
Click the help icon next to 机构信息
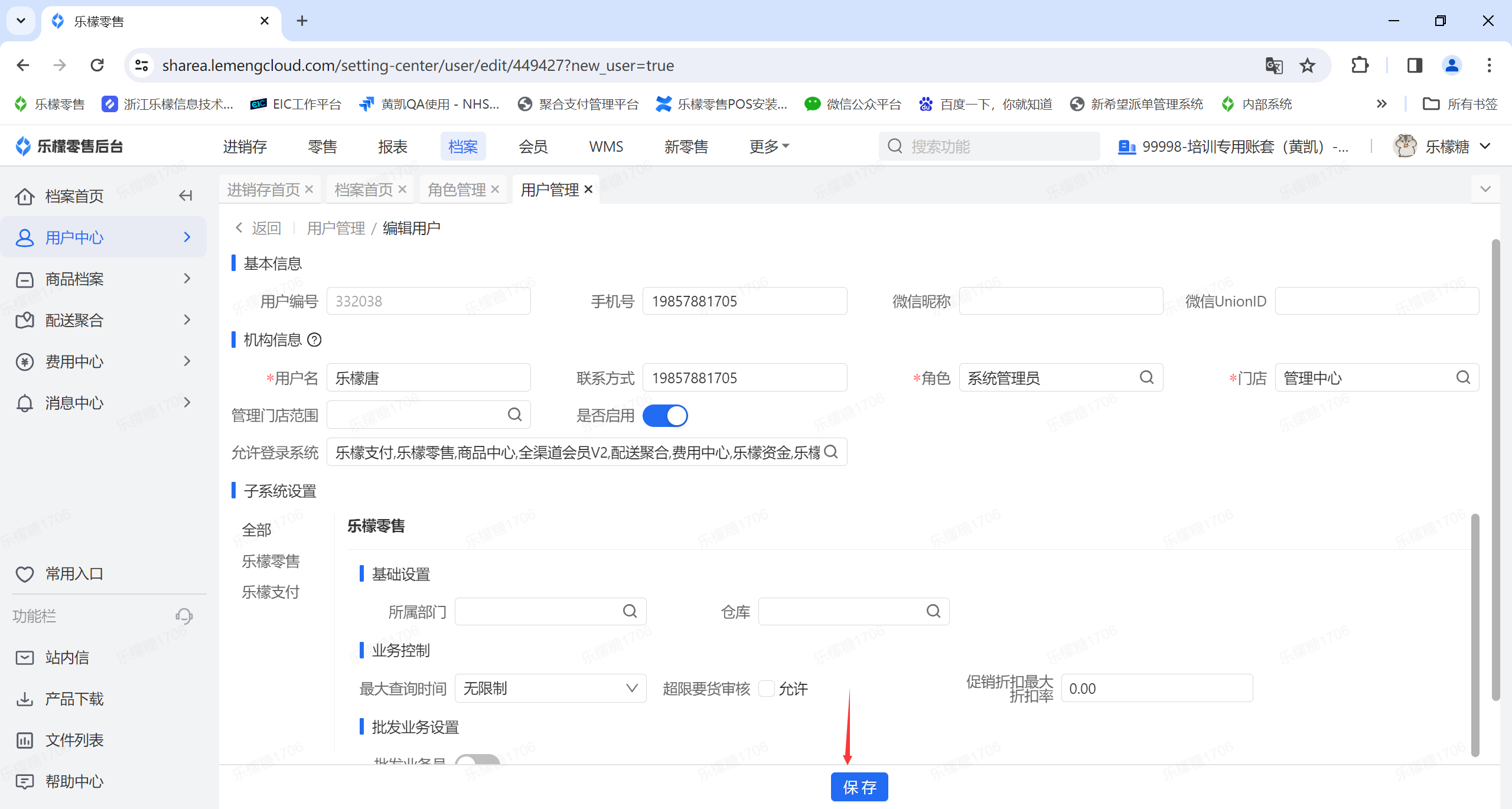[315, 340]
